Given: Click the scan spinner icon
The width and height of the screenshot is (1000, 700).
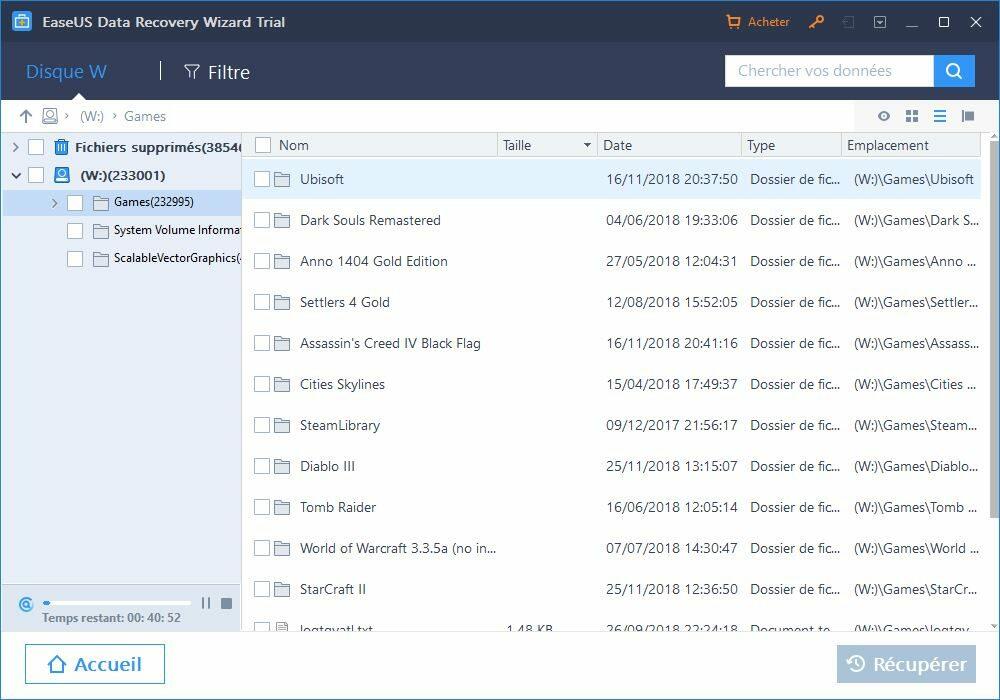Looking at the screenshot, I should [x=26, y=604].
